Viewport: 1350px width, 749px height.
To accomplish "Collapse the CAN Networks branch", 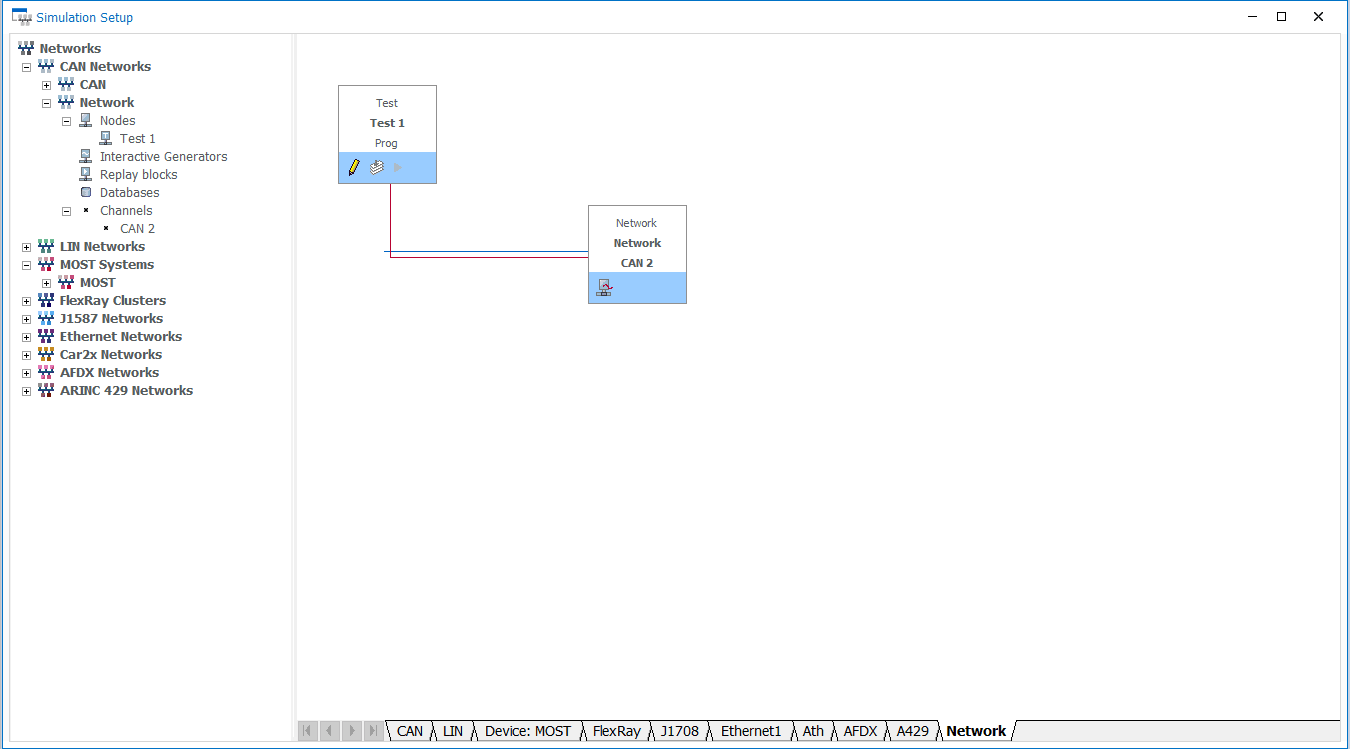I will coord(26,66).
